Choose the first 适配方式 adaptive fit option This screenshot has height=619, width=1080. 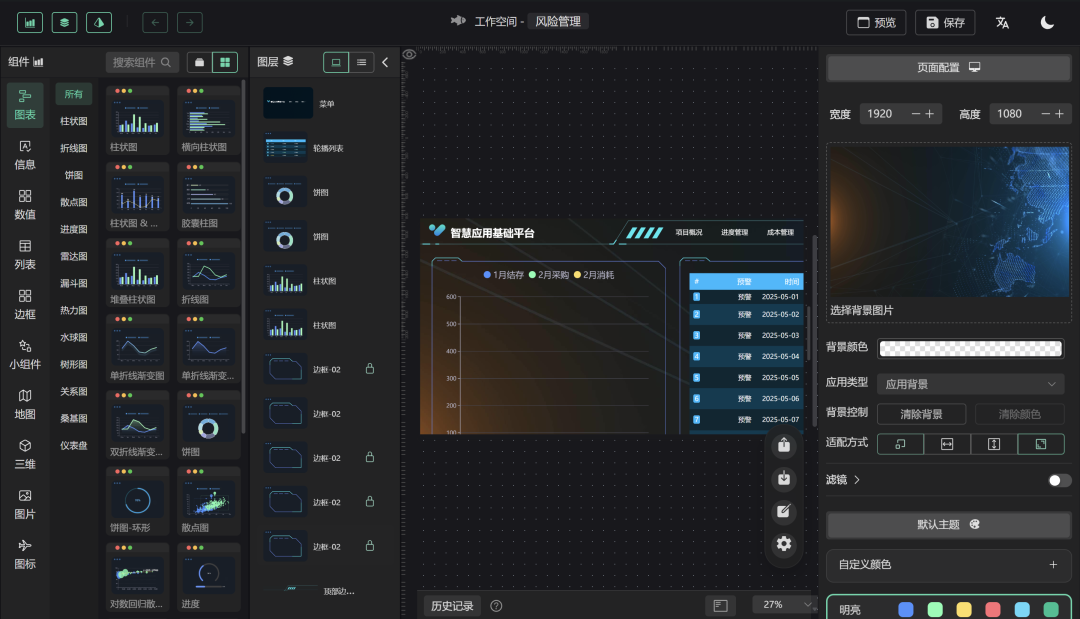point(900,444)
